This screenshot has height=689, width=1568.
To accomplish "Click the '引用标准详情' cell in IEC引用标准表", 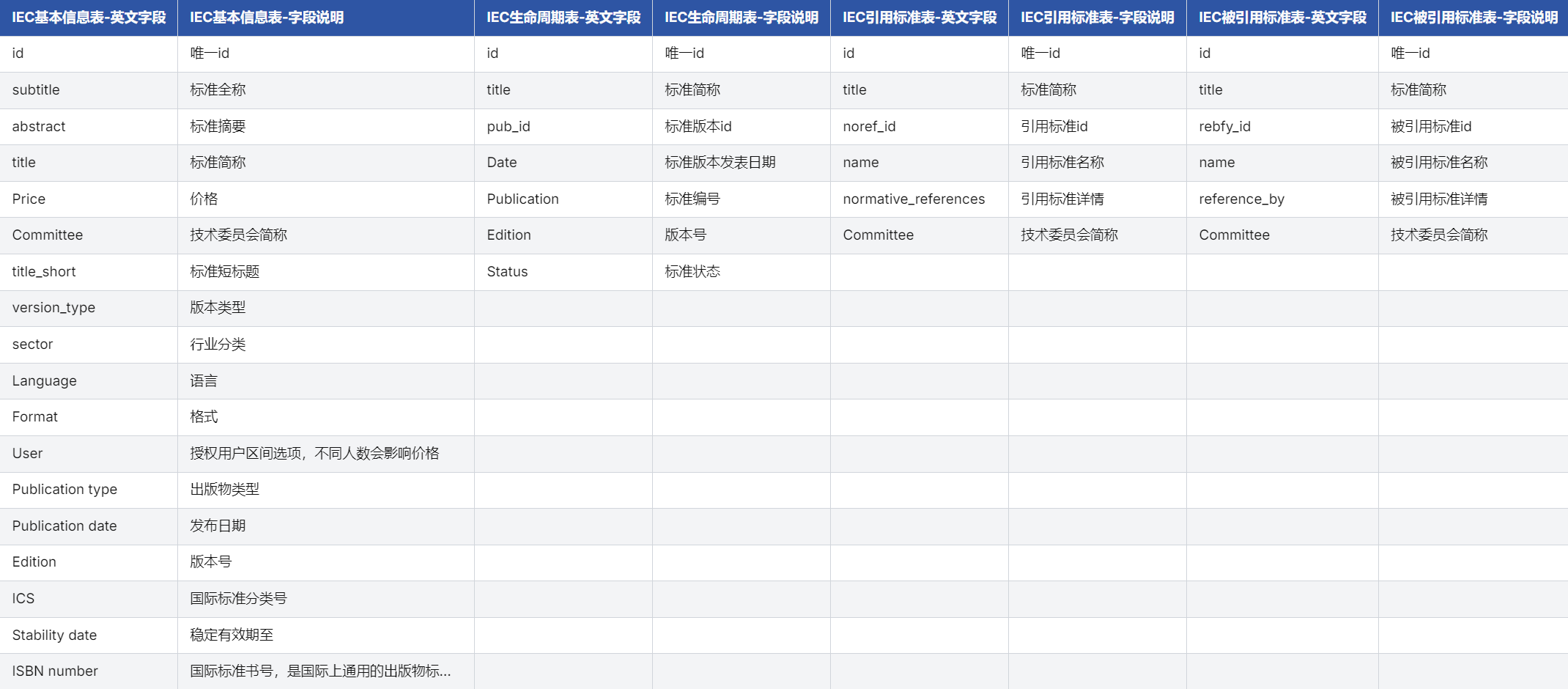I will pyautogui.click(x=1098, y=199).
